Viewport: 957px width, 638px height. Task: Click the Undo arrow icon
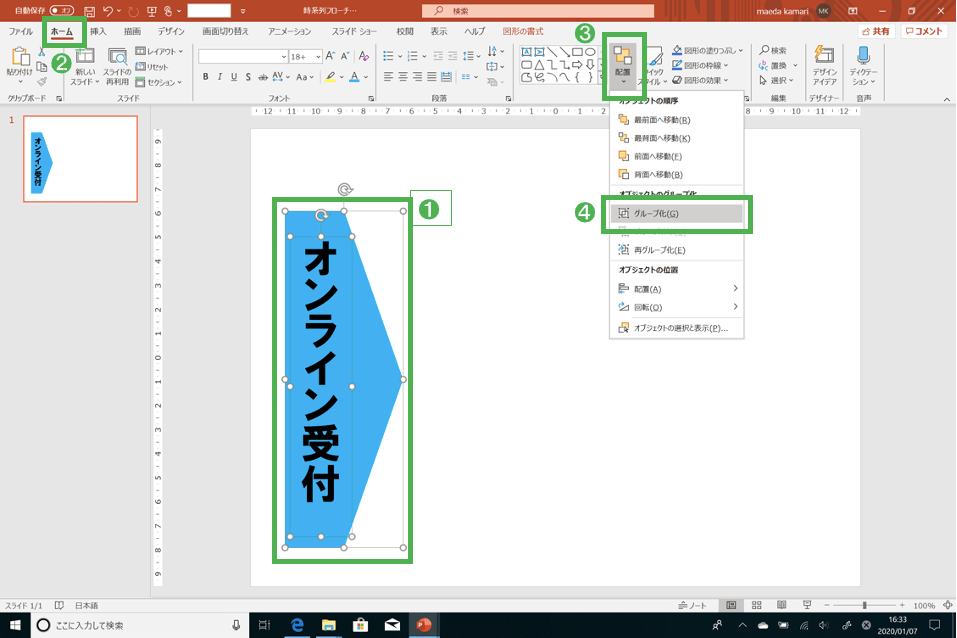point(108,11)
